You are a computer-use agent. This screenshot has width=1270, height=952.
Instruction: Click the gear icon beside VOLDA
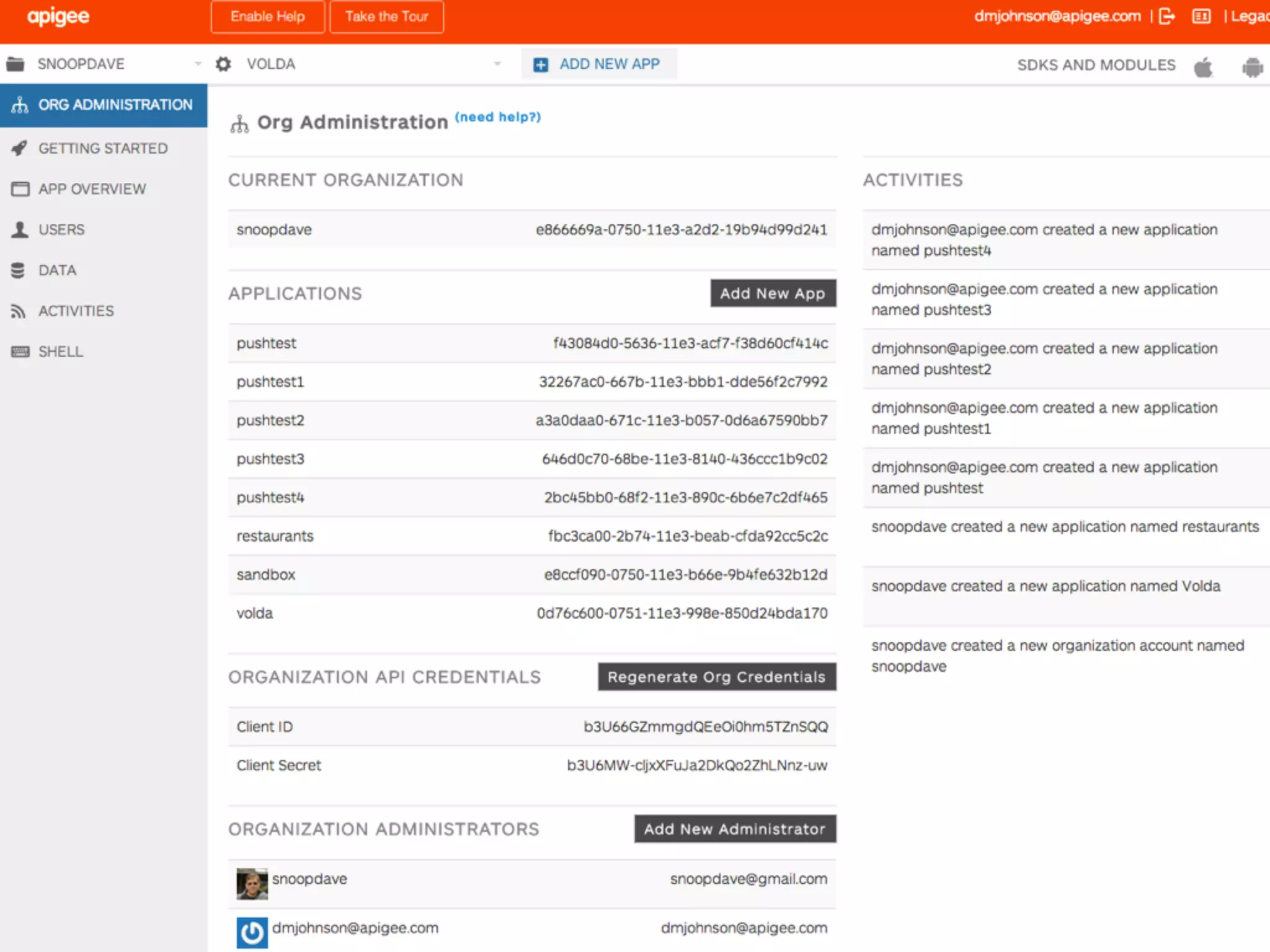223,64
